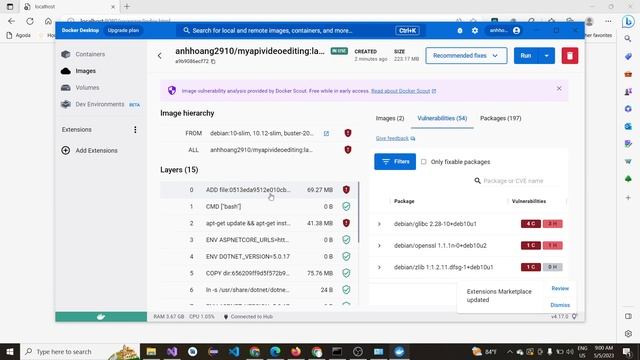Click green shield on COPY dir layer
The image size is (640, 360).
tap(346, 273)
